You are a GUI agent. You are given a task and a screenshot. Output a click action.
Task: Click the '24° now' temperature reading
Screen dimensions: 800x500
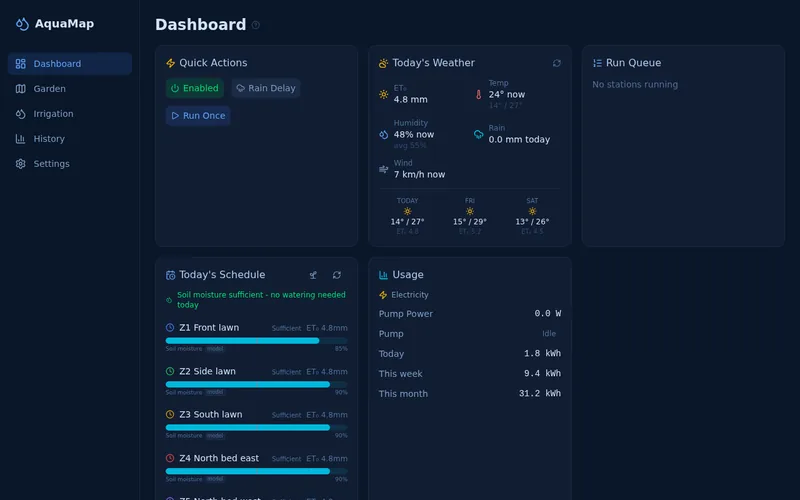tap(507, 94)
